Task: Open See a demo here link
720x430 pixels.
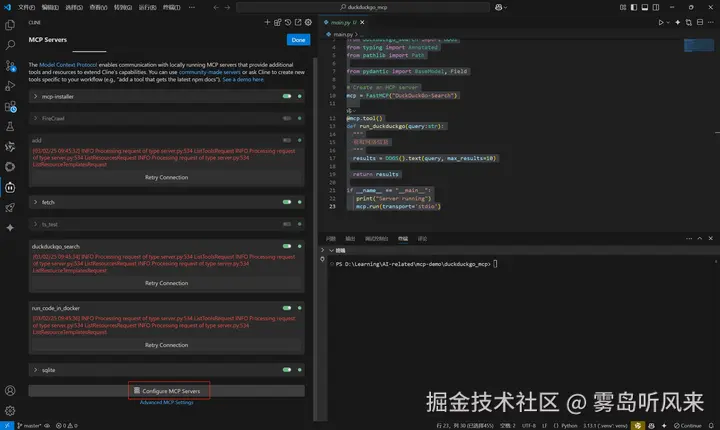Action: pos(243,79)
